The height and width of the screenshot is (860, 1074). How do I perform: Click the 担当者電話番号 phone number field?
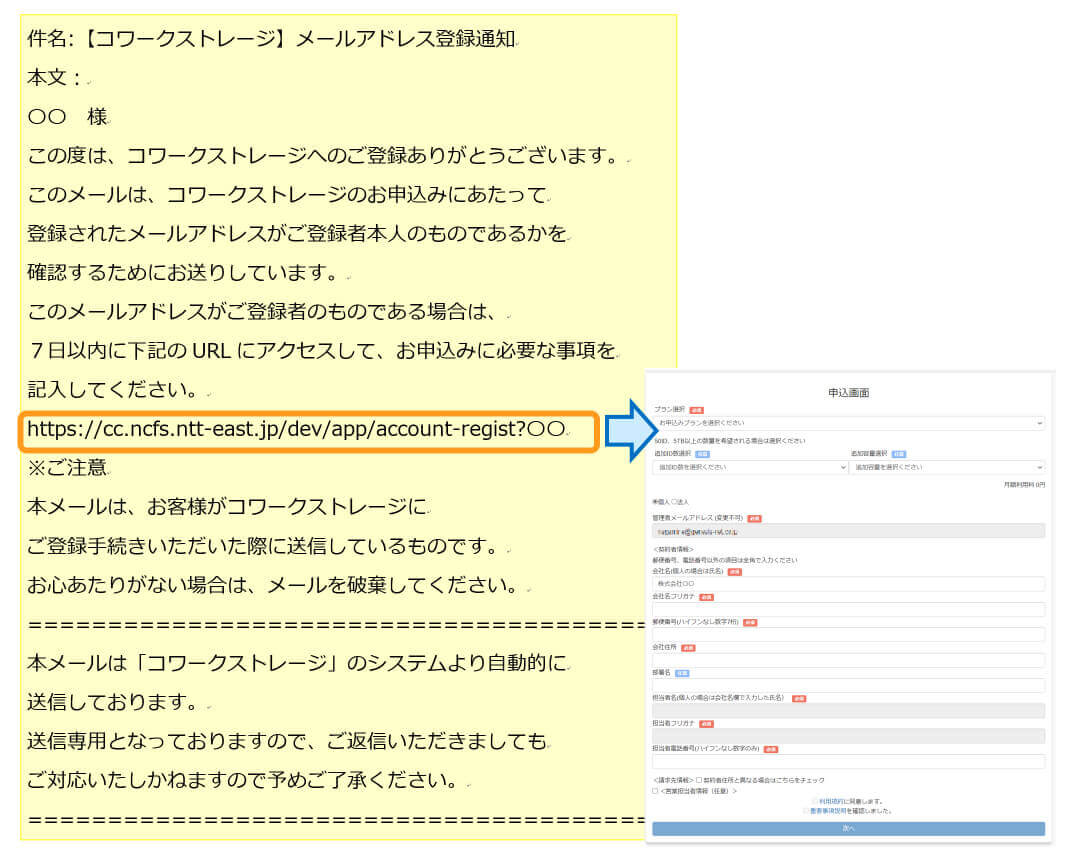(x=848, y=762)
